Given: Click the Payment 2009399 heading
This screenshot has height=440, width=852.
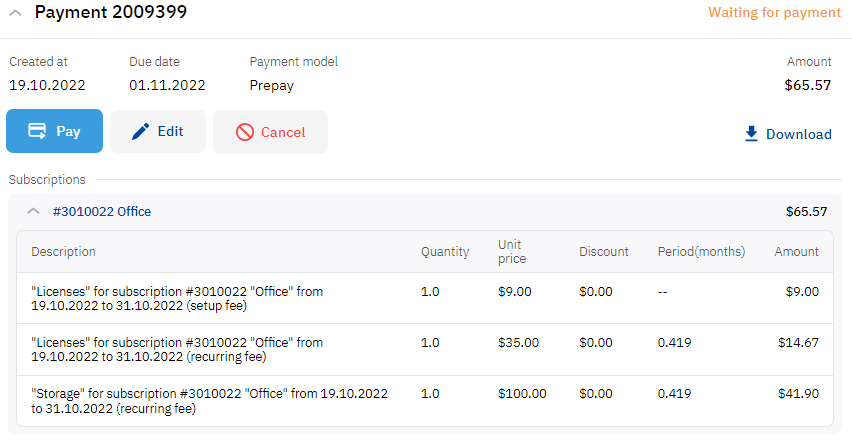Looking at the screenshot, I should [x=111, y=12].
